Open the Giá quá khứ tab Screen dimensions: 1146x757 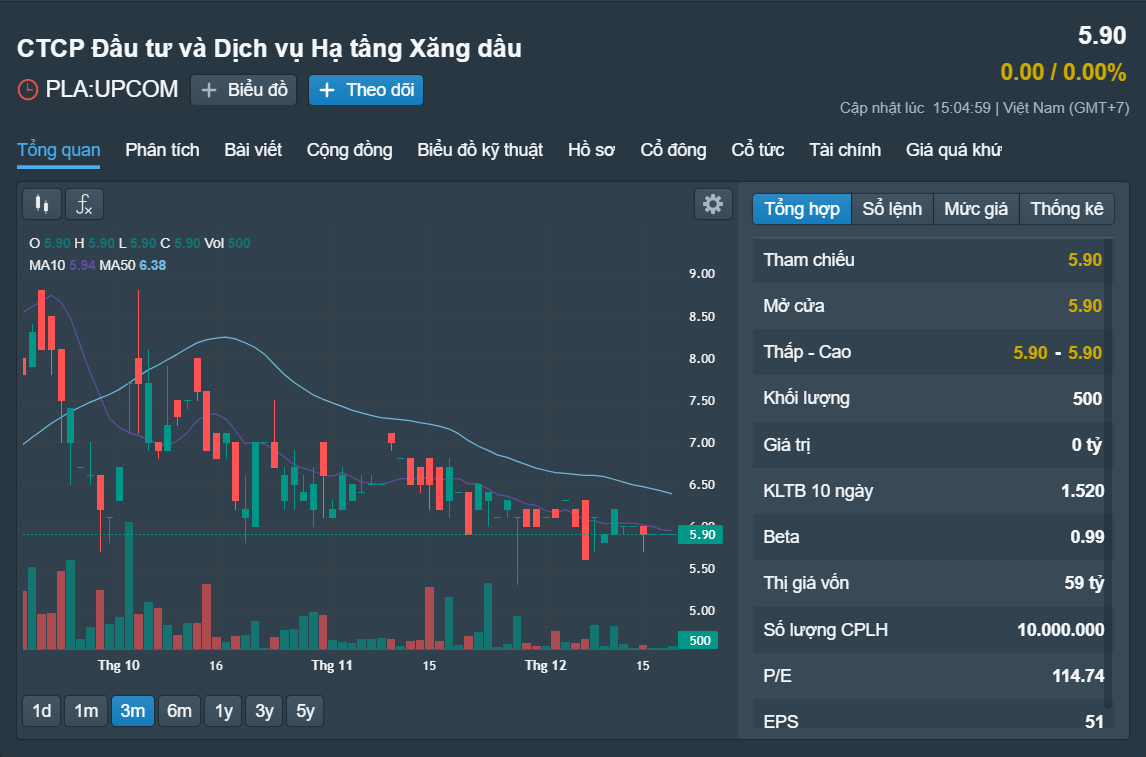[x=953, y=150]
